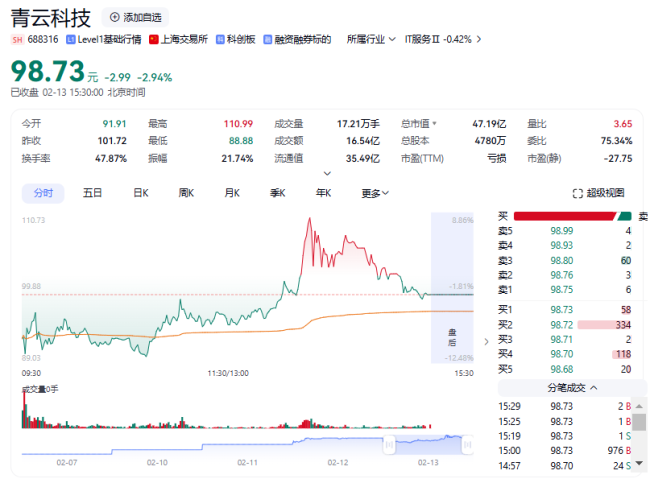Click the right range slider handle
The width and height of the screenshot is (650, 483).
[468, 445]
